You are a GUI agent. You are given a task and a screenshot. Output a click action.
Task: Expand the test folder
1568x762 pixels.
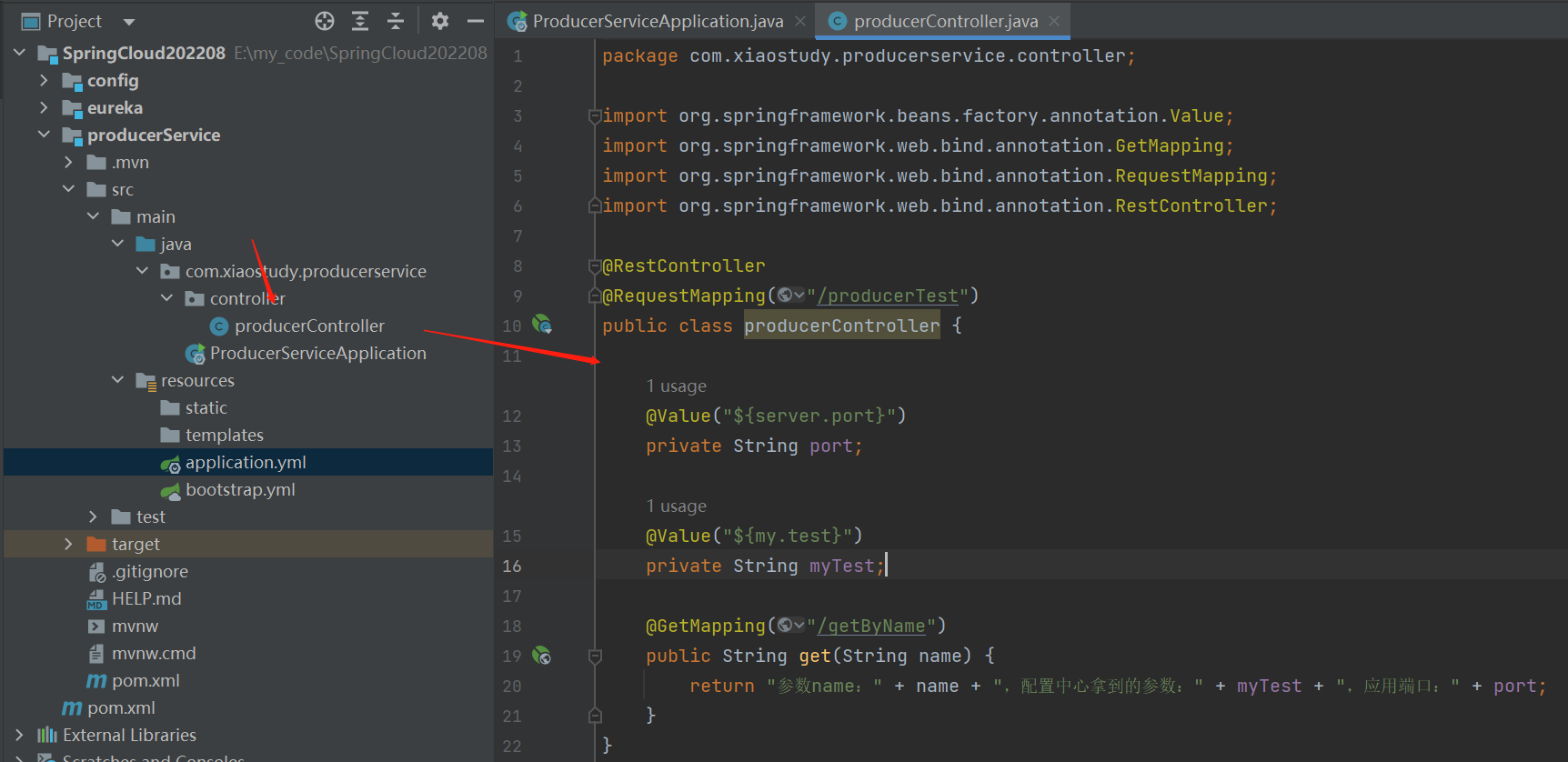(x=93, y=516)
